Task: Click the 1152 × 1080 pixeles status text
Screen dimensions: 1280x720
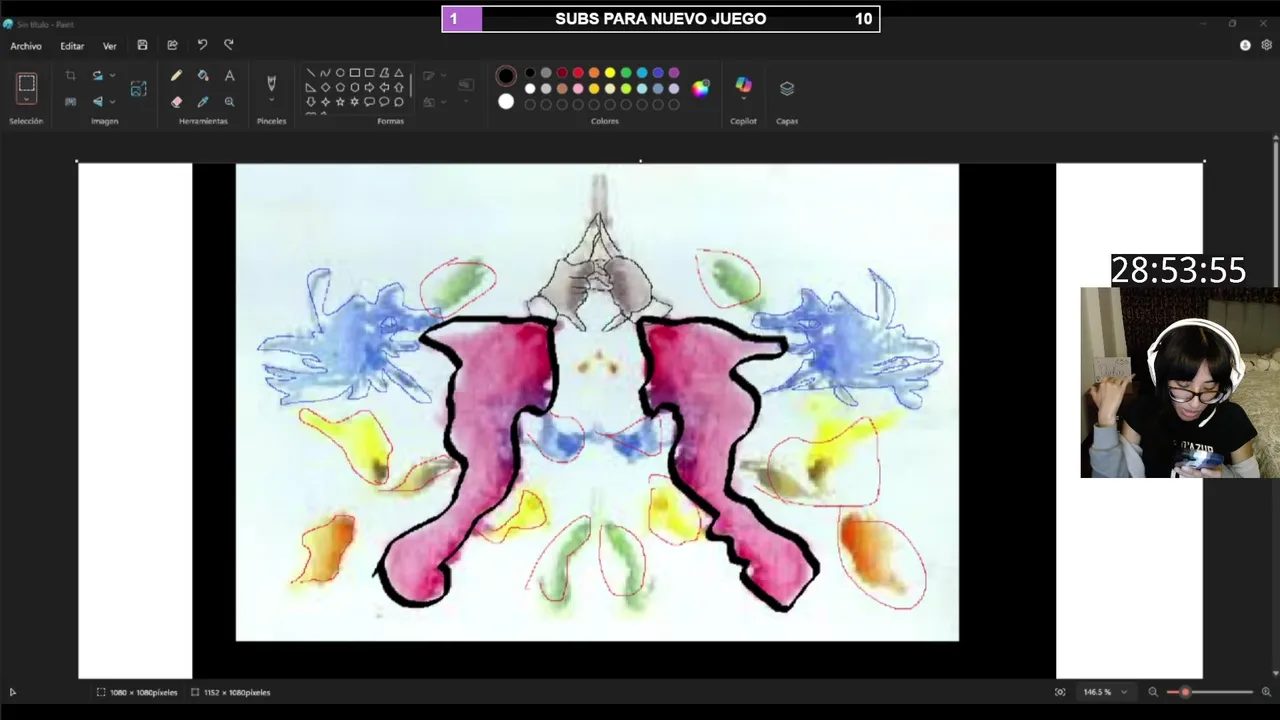Action: (237, 692)
